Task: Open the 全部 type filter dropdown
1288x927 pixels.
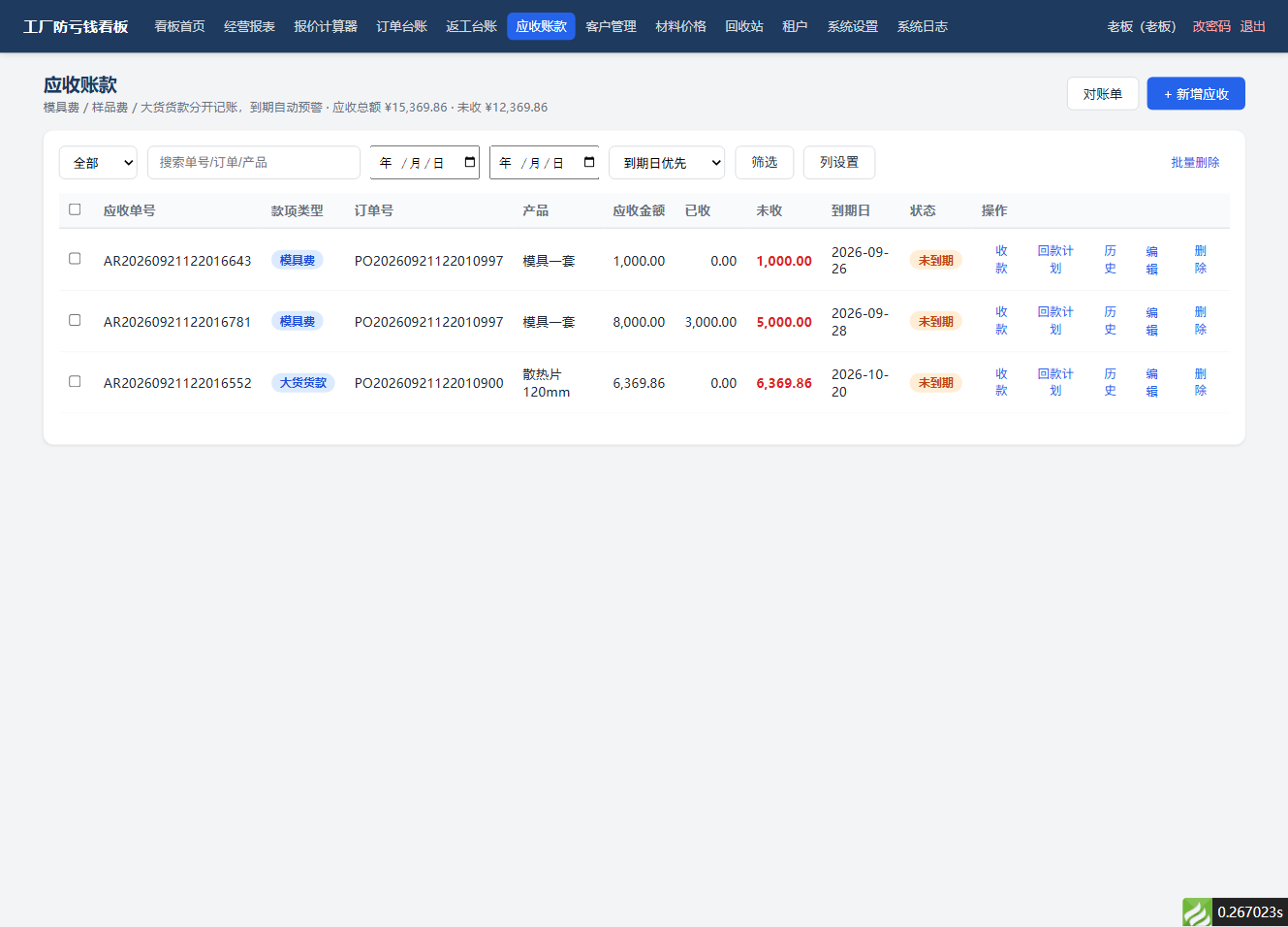Action: pos(98,163)
